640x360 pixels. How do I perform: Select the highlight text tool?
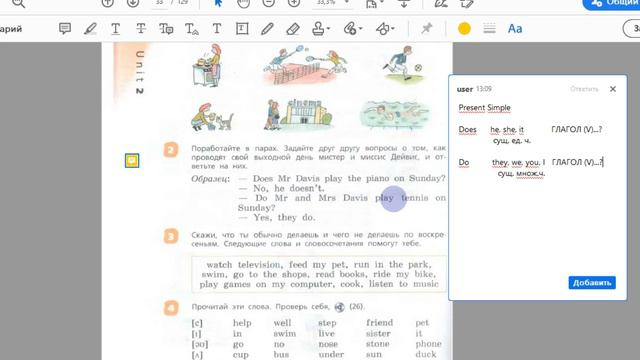point(90,29)
